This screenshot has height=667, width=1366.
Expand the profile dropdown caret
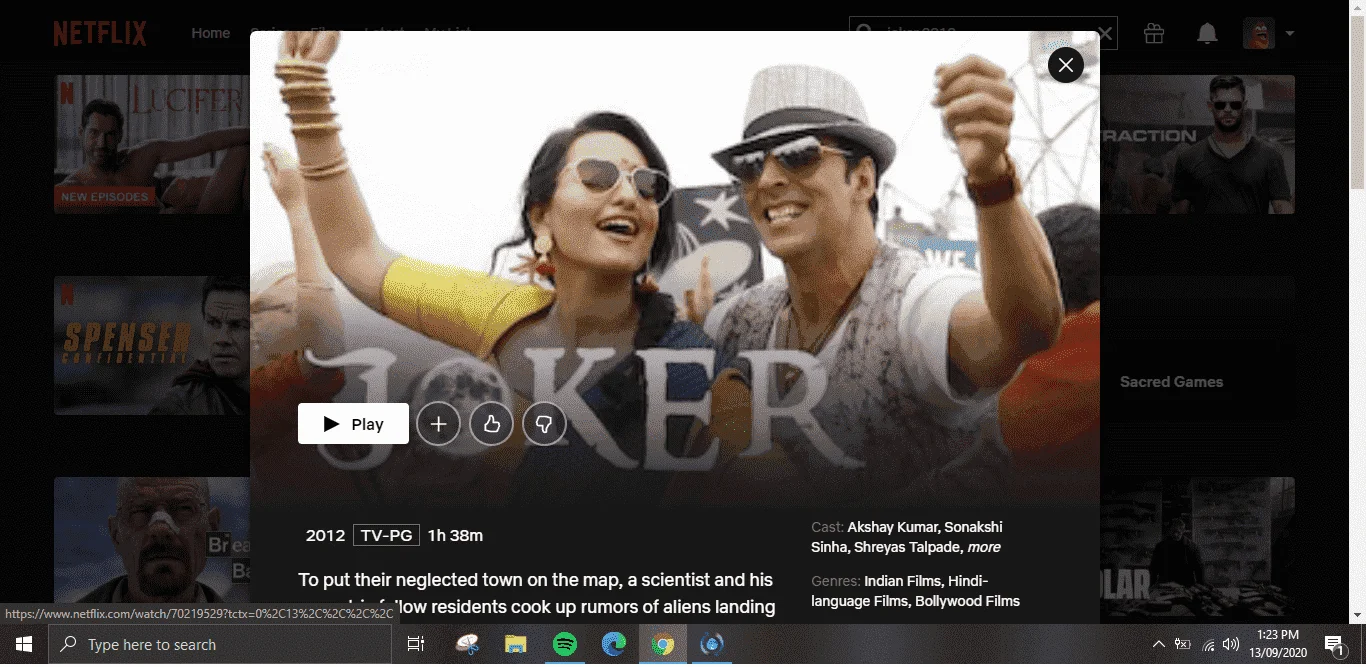click(1289, 33)
